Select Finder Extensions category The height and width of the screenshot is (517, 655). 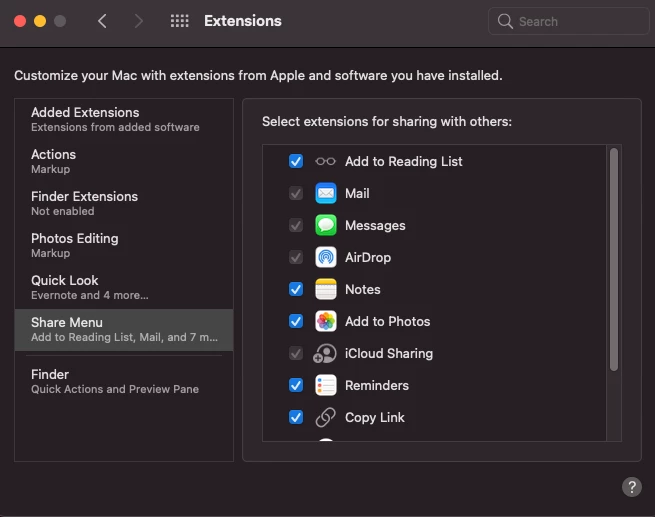124,203
